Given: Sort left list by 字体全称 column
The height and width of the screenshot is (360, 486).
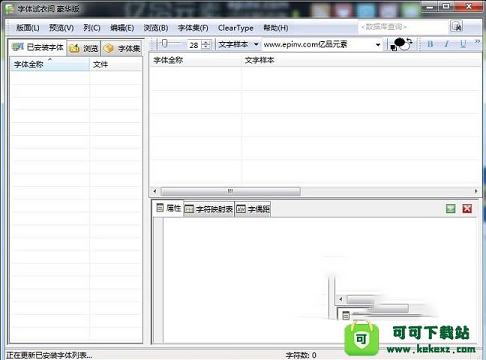Looking at the screenshot, I should [50, 64].
